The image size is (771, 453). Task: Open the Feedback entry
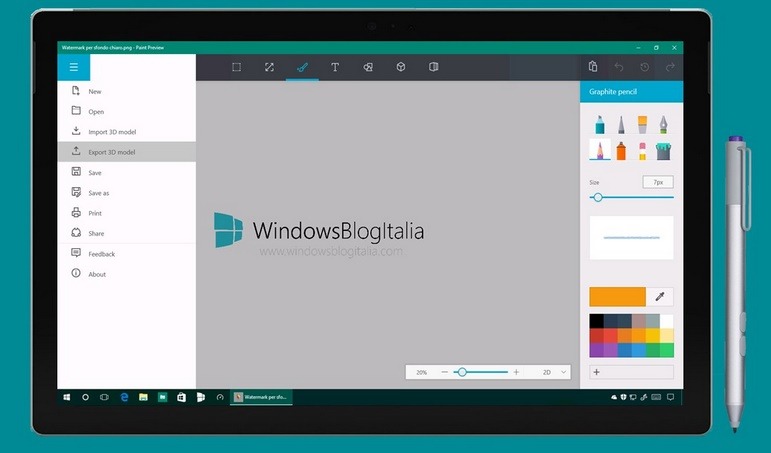pyautogui.click(x=127, y=254)
